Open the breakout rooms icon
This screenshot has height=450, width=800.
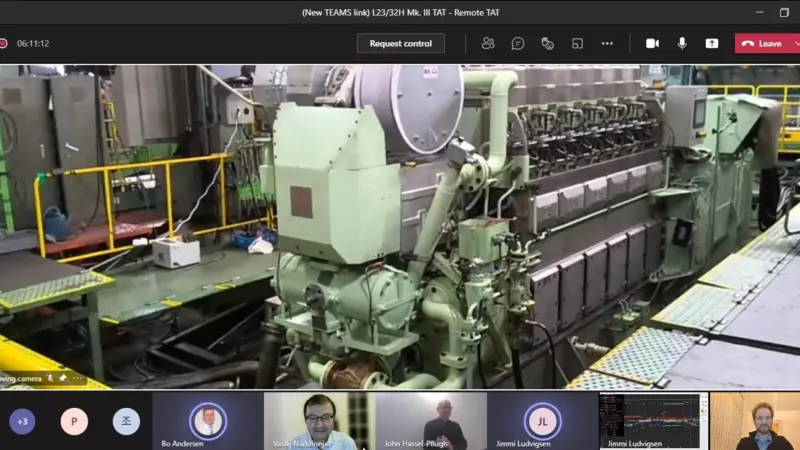[x=577, y=43]
